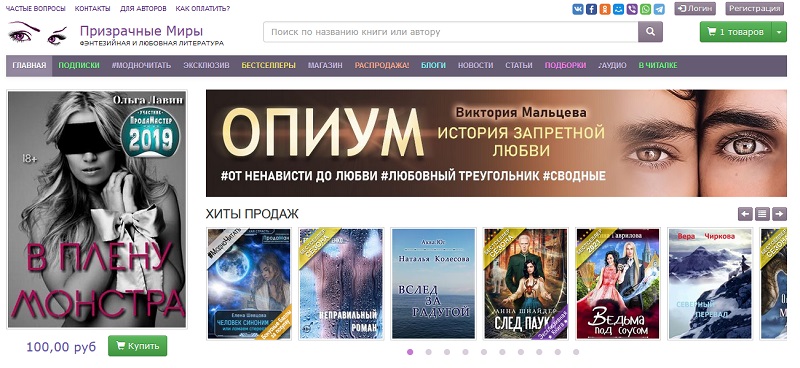
Task: Open Магазин menu item
Action: (x=325, y=65)
